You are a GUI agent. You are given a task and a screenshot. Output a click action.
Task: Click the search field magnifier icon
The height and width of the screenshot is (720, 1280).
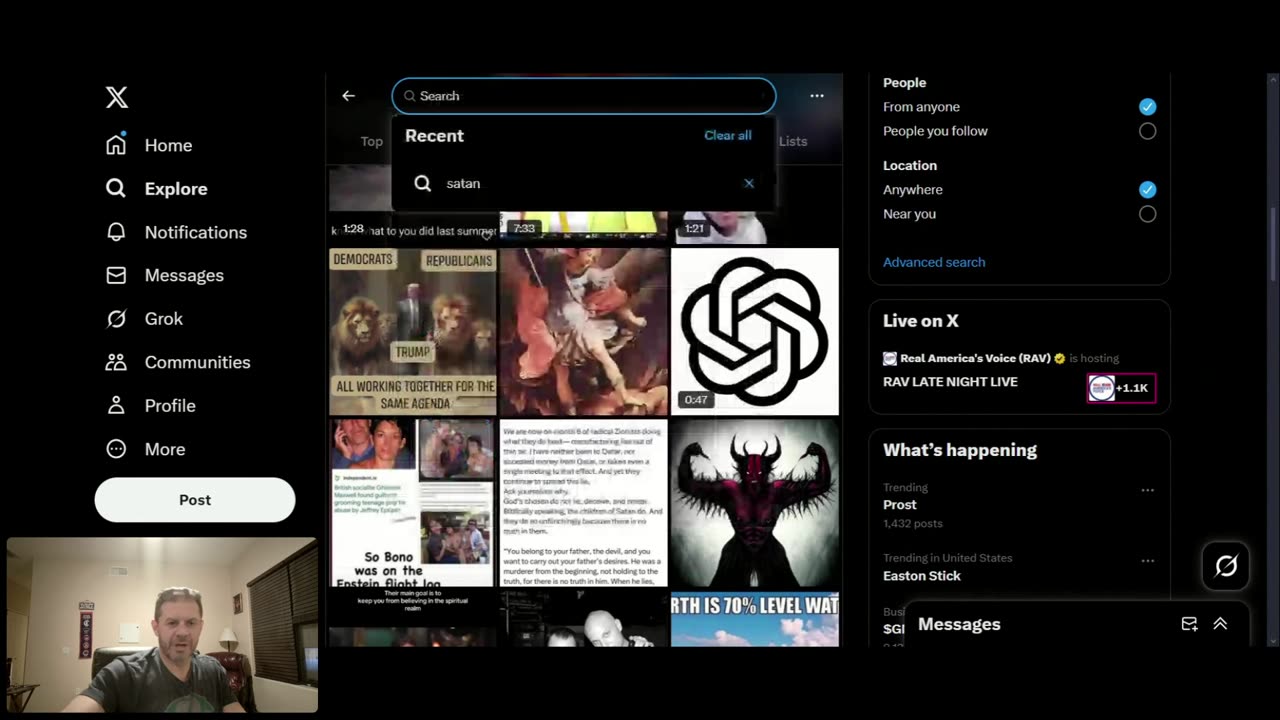click(410, 96)
